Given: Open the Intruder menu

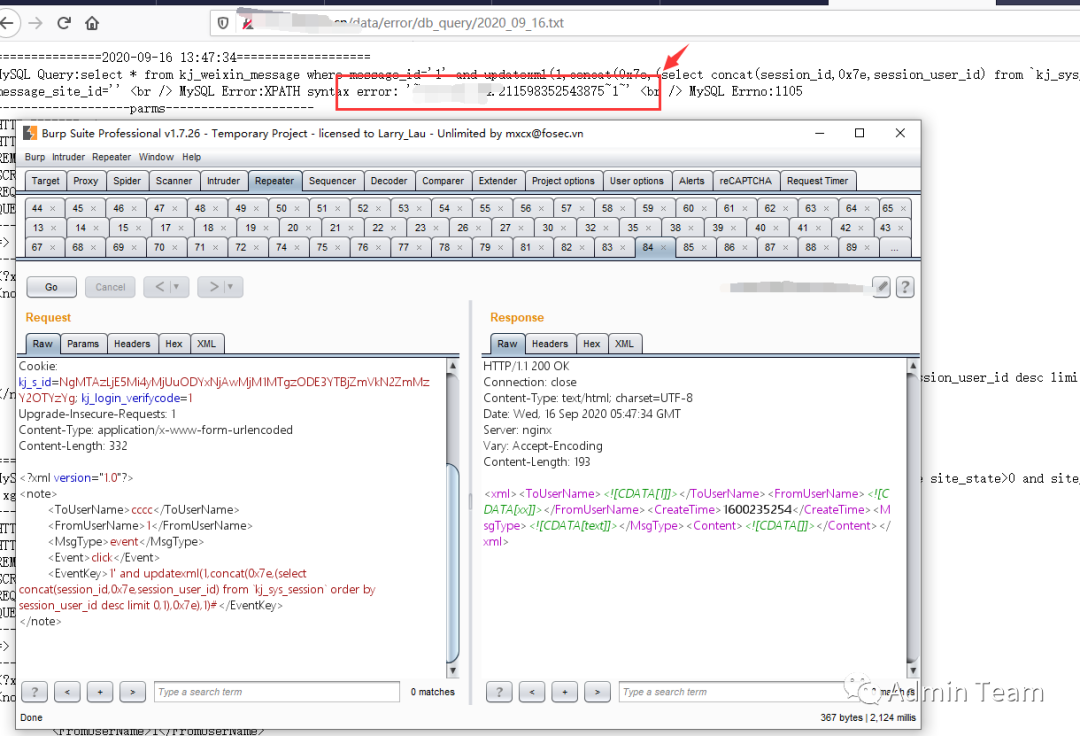Looking at the screenshot, I should (68, 157).
